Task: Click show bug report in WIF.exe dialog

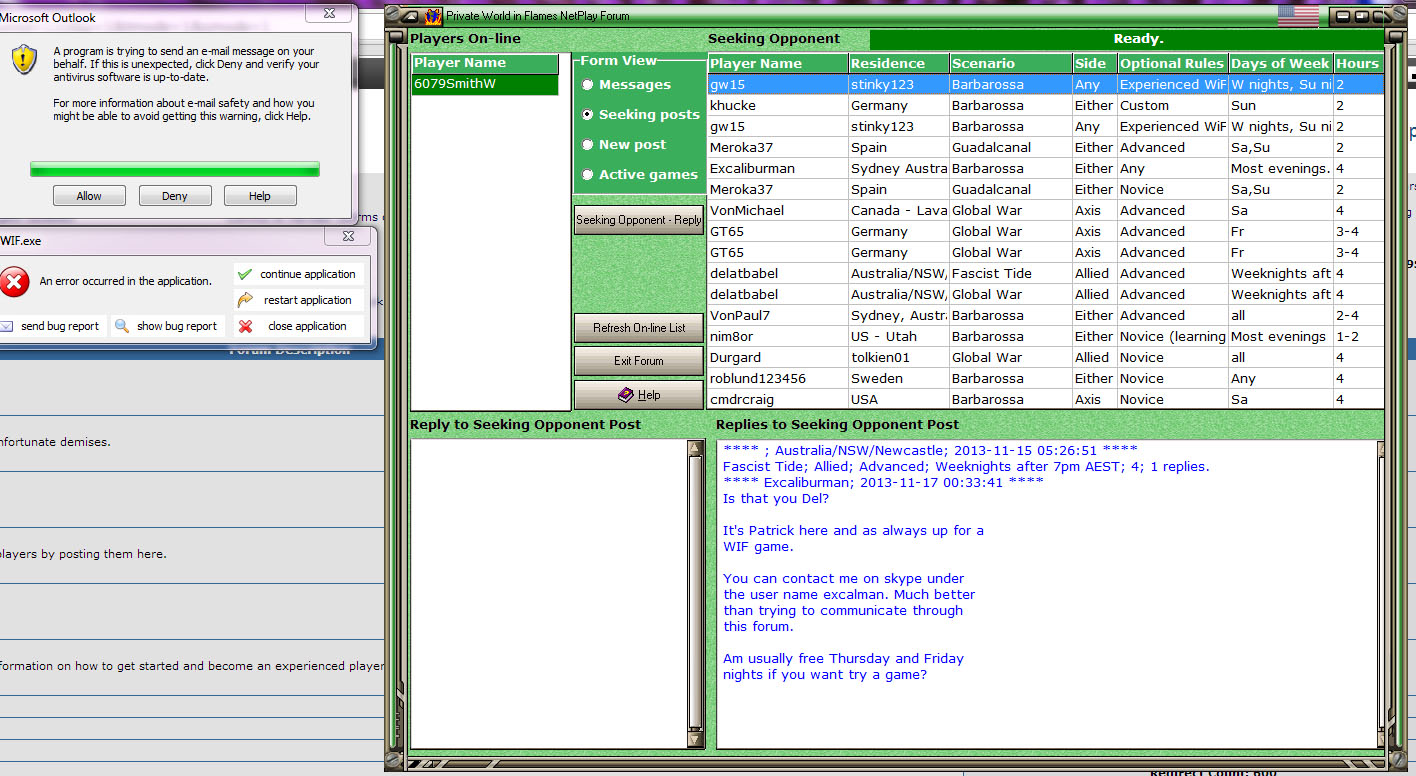Action: [167, 326]
